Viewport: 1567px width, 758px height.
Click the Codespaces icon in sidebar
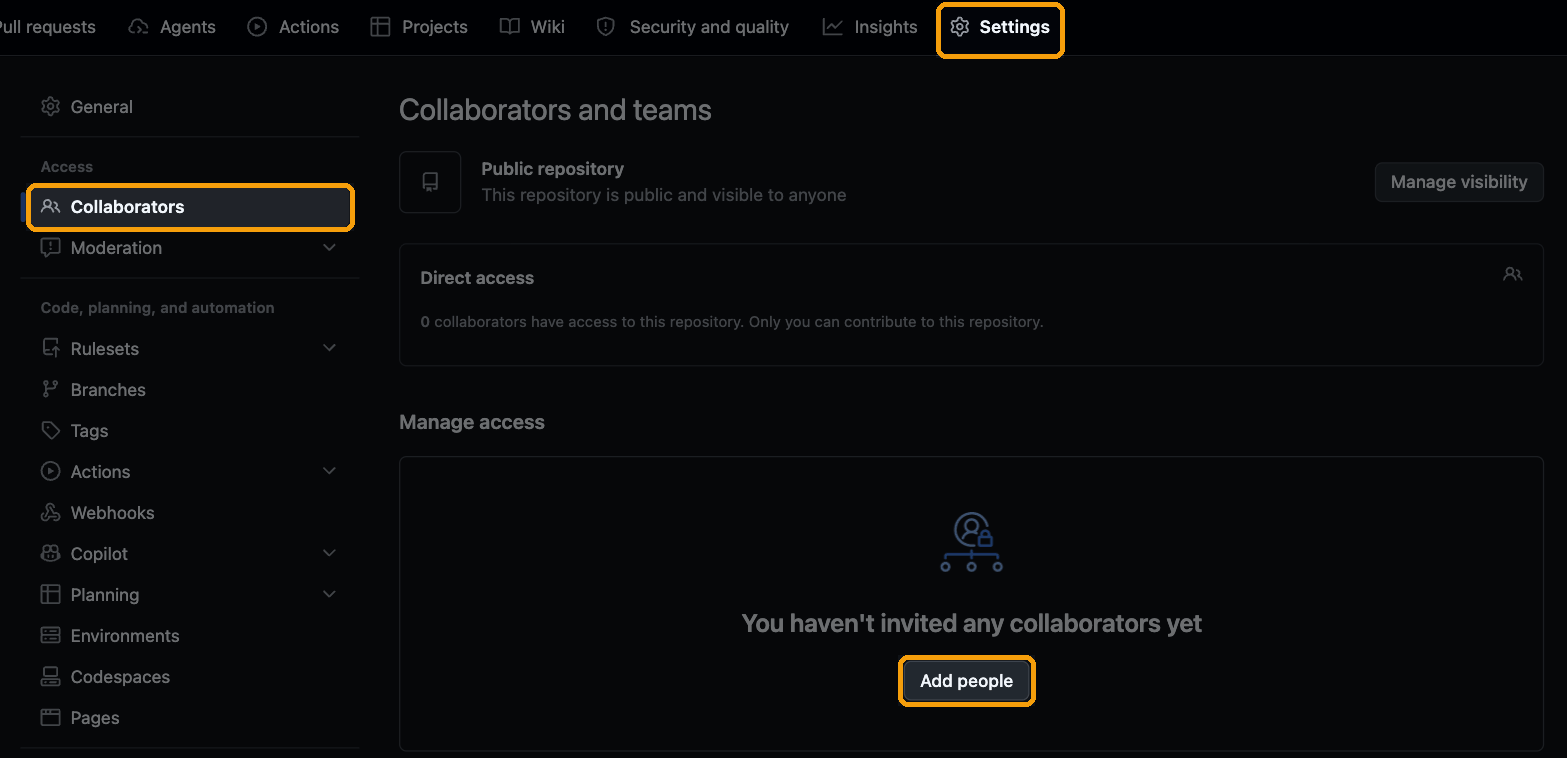click(x=50, y=676)
